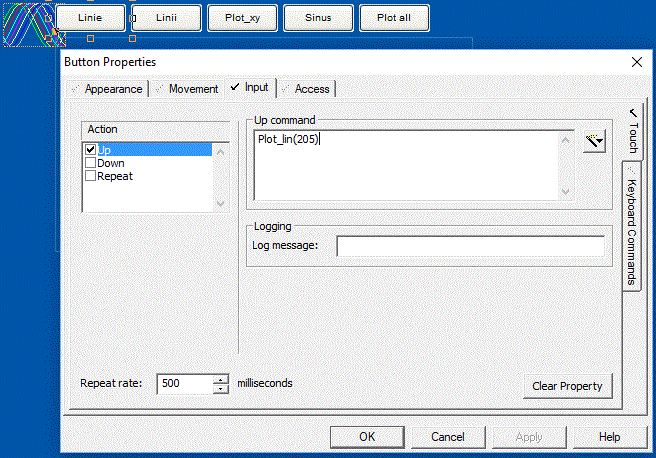
Task: Select the Sinus button on the canvas
Action: click(x=320, y=18)
